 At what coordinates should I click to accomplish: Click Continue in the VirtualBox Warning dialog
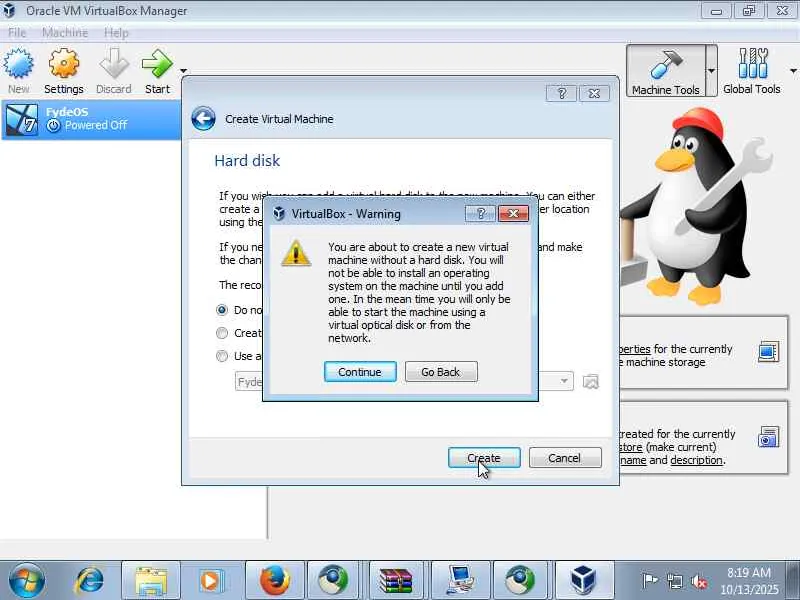point(360,372)
